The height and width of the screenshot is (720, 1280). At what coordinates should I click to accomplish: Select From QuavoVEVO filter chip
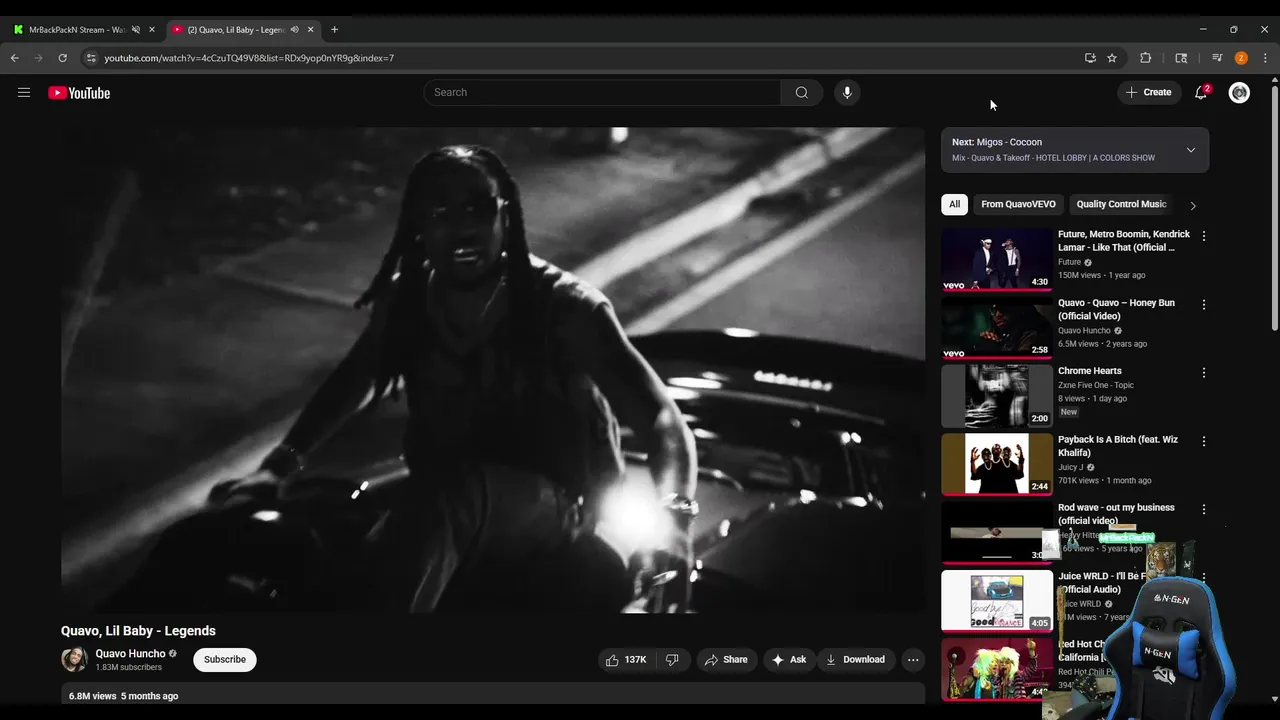tap(1018, 204)
